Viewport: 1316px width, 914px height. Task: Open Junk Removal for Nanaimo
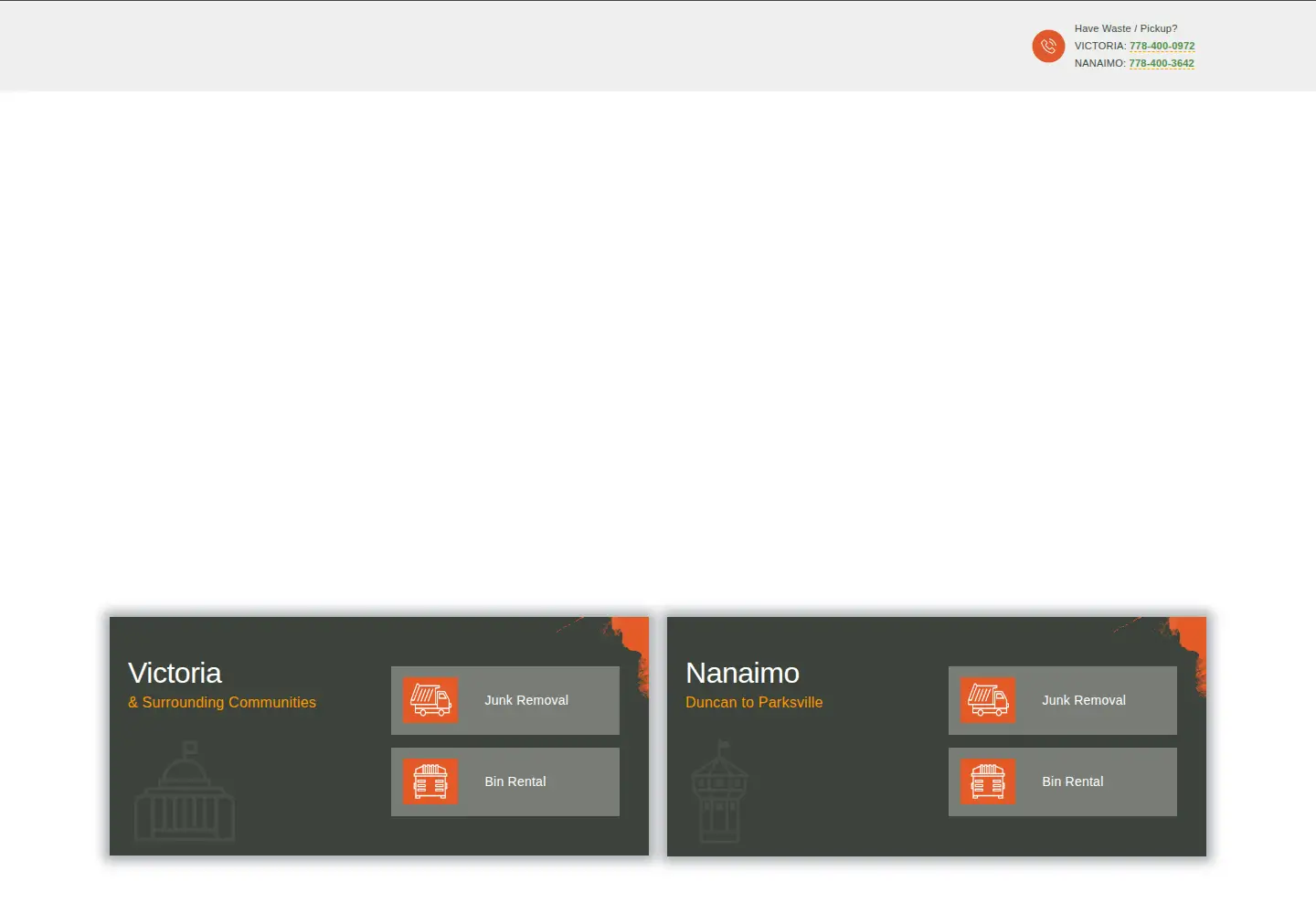[x=1063, y=700]
